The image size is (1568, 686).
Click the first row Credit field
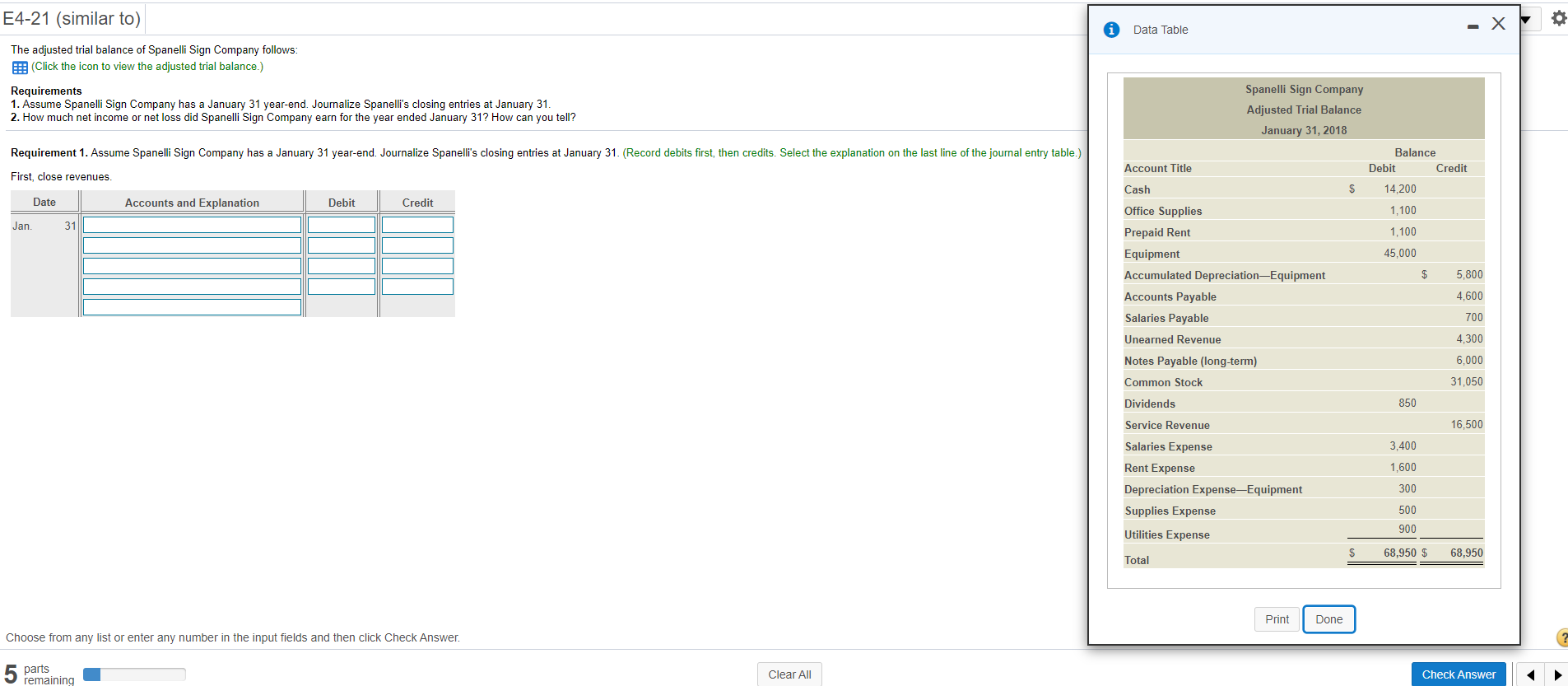tap(417, 225)
